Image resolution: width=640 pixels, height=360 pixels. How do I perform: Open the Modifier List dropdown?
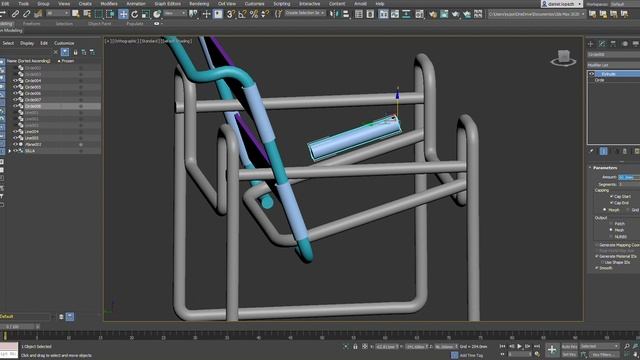click(x=613, y=65)
